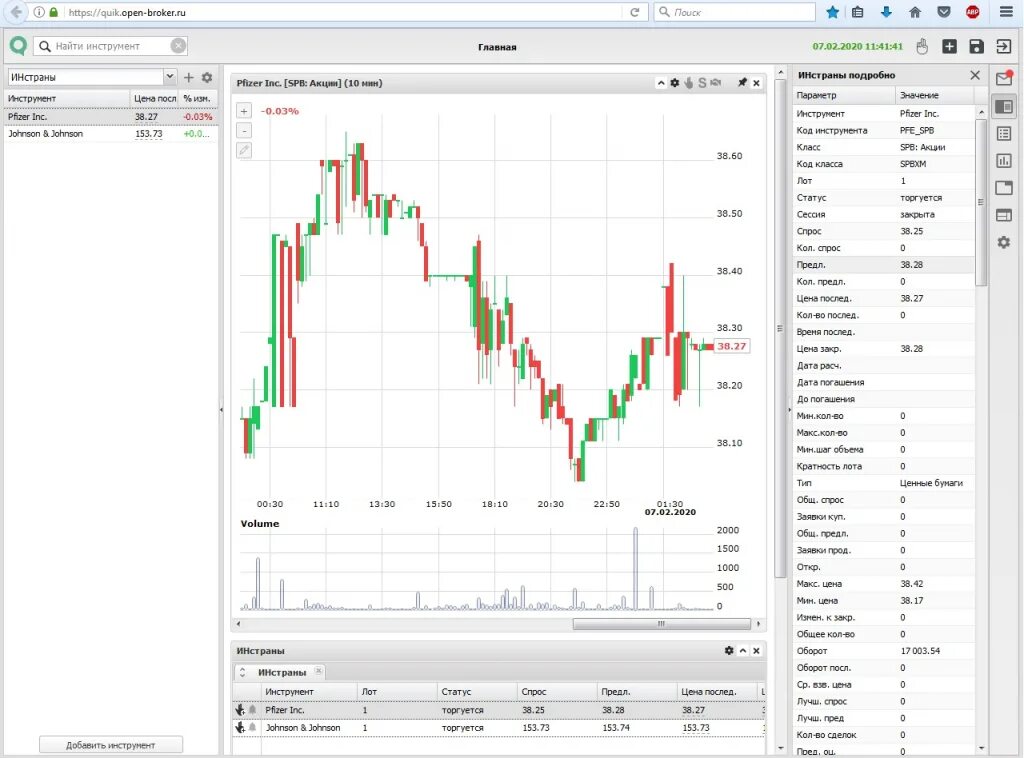This screenshot has width=1024, height=758.
Task: Open ИНстраны table settings gear
Action: [x=729, y=651]
